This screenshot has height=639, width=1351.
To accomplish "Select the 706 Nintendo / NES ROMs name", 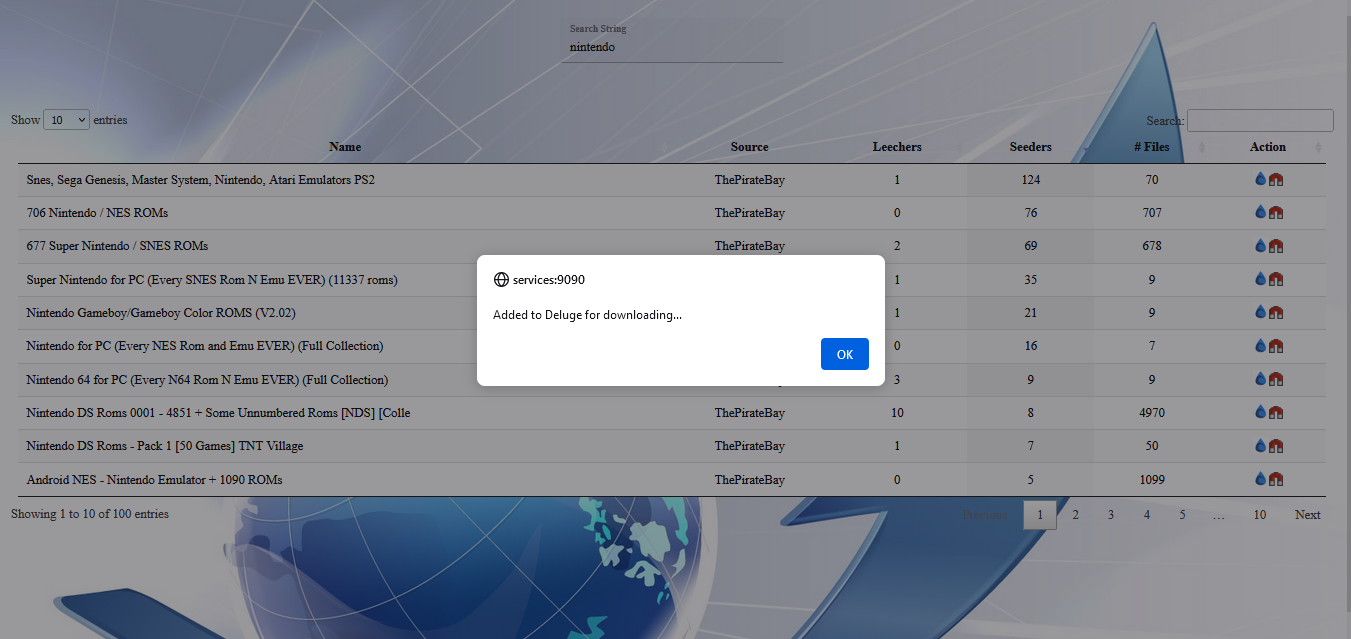I will tap(97, 213).
